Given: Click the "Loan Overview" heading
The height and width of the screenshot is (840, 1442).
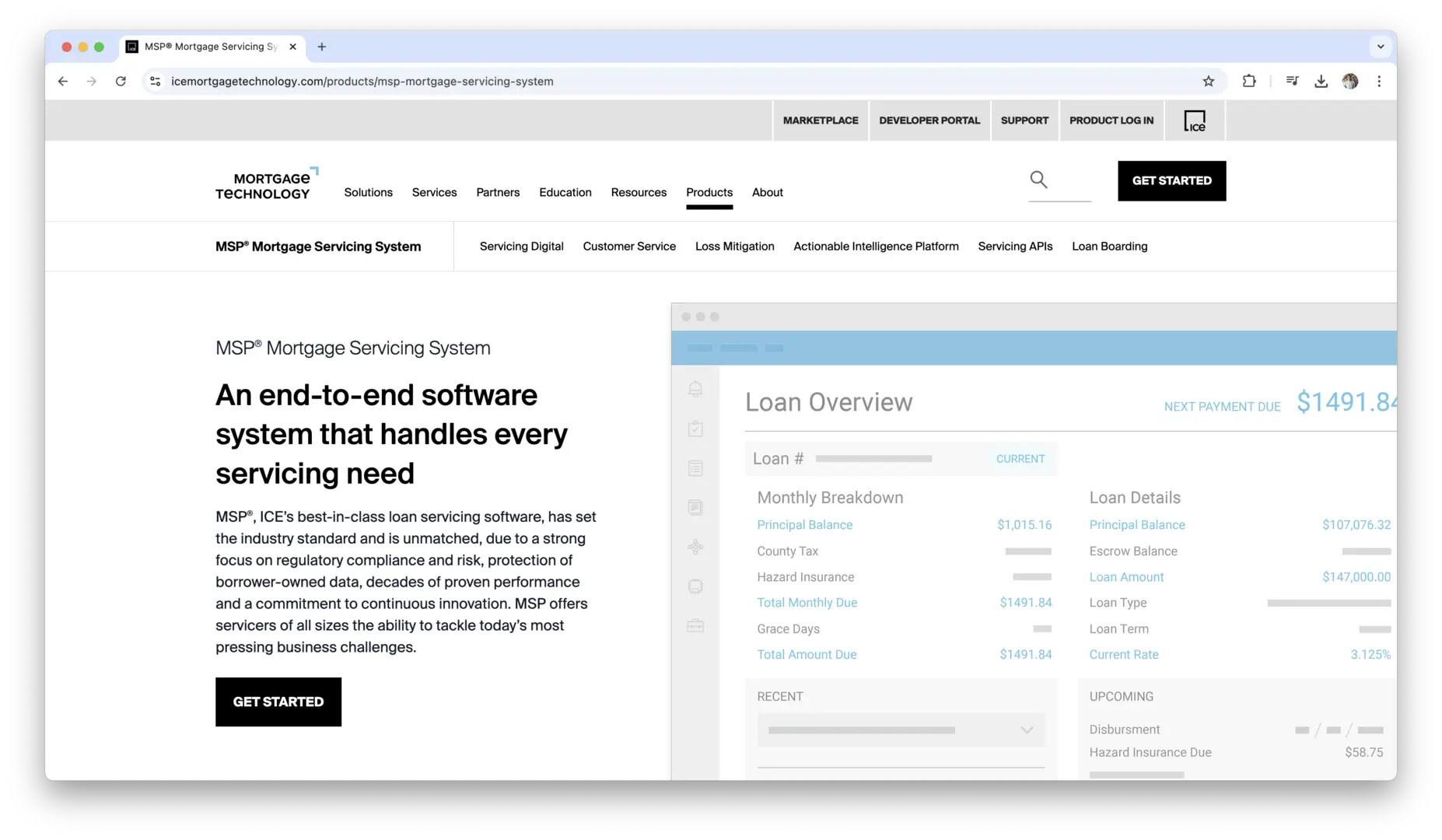Looking at the screenshot, I should pyautogui.click(x=829, y=402).
